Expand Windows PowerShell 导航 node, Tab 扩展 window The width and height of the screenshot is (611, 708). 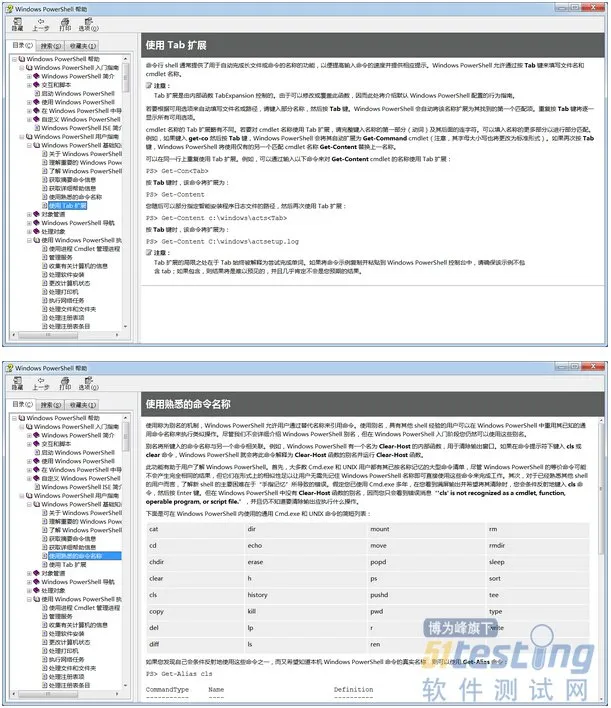click(29, 223)
